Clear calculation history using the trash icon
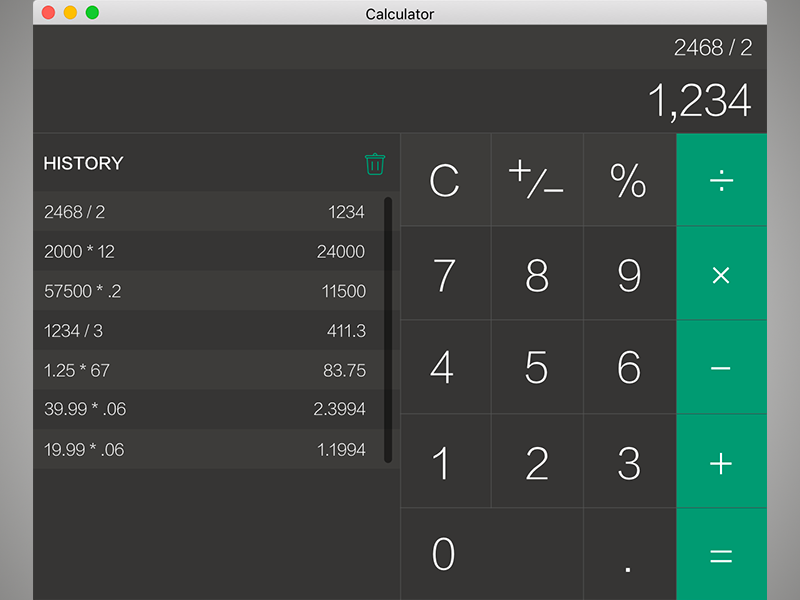Image resolution: width=800 pixels, height=600 pixels. [375, 164]
